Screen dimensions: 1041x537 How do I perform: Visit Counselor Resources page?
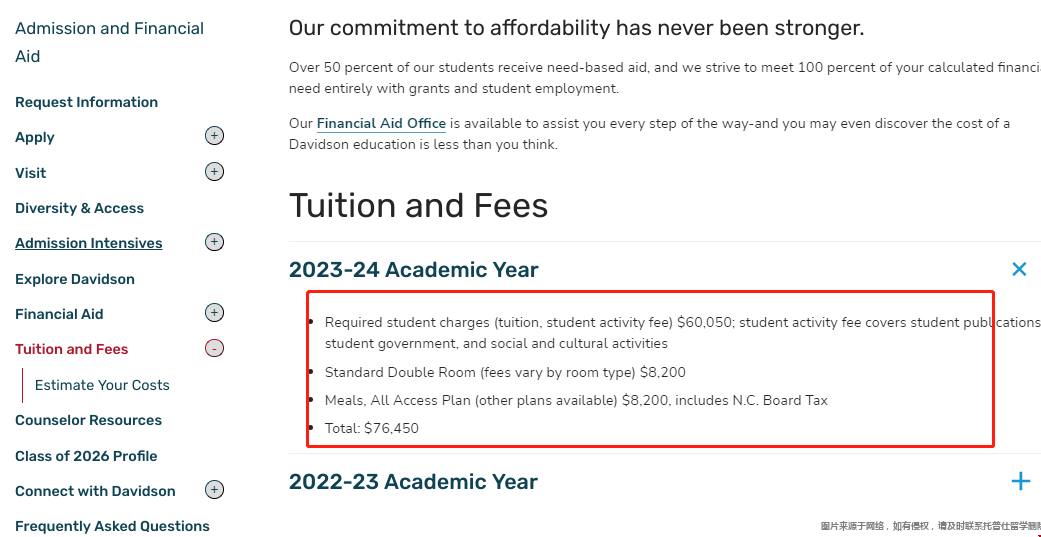pos(88,420)
